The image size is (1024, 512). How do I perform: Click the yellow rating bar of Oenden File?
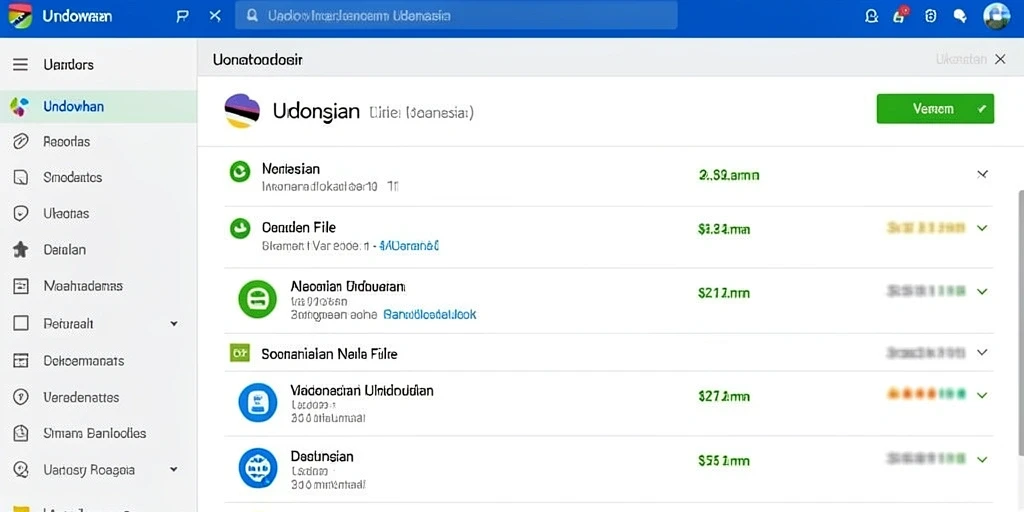coord(926,228)
